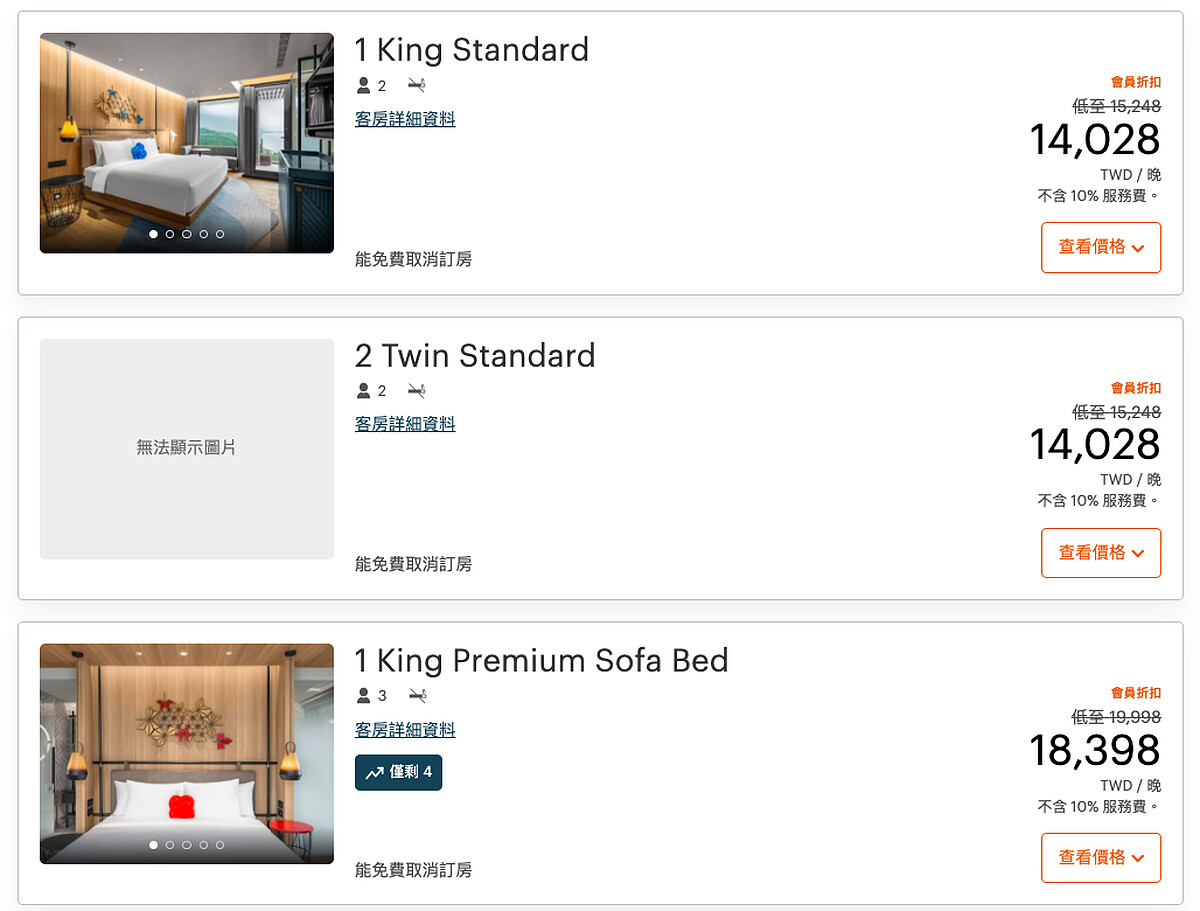Open 客房詳細資料 link for 1 King Standard
The height and width of the screenshot is (911, 1200).
[x=405, y=119]
